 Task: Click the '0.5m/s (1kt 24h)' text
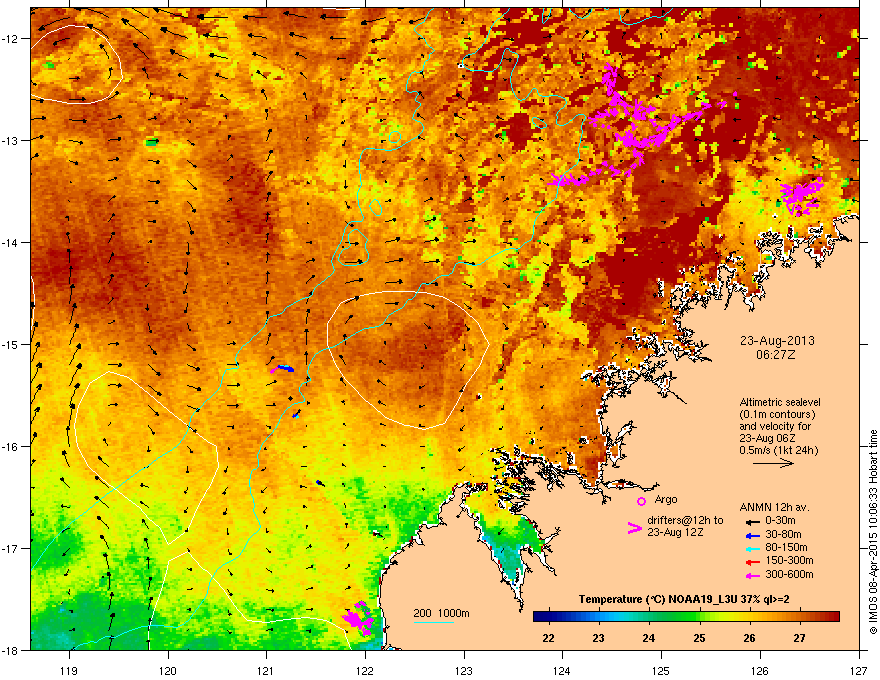[x=778, y=451]
